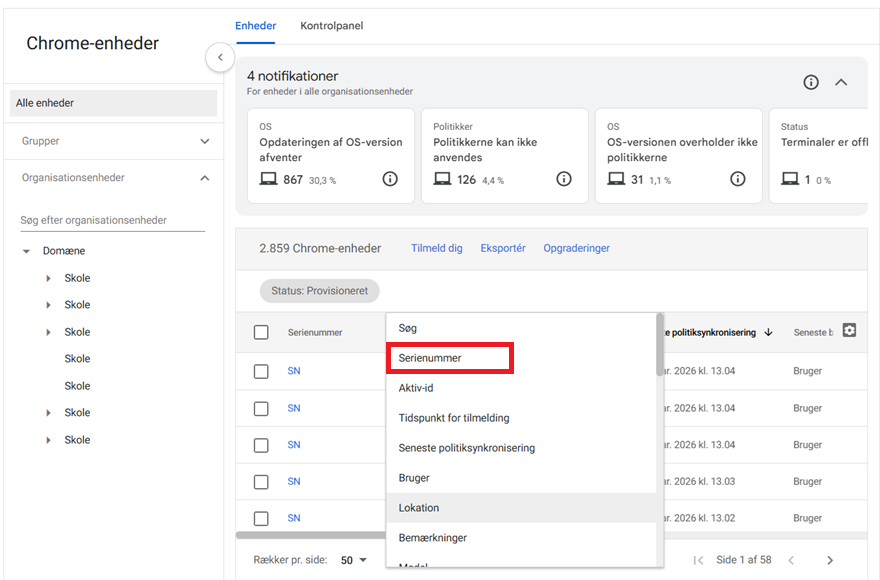Check the first device row checkbox

261,371
